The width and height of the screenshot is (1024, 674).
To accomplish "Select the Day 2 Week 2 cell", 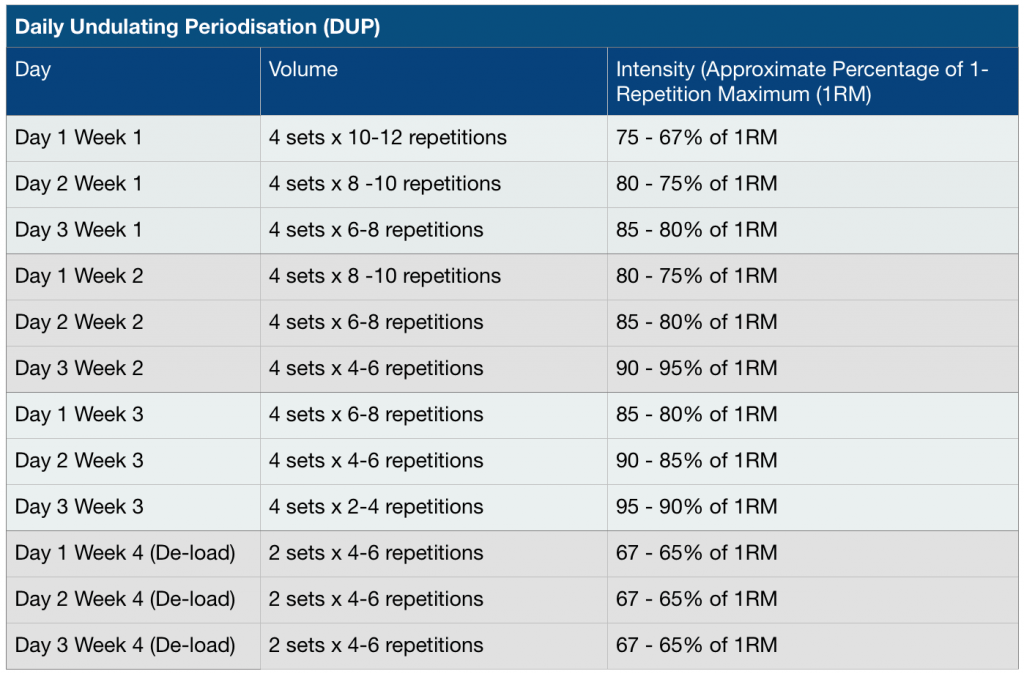I will (x=79, y=322).
